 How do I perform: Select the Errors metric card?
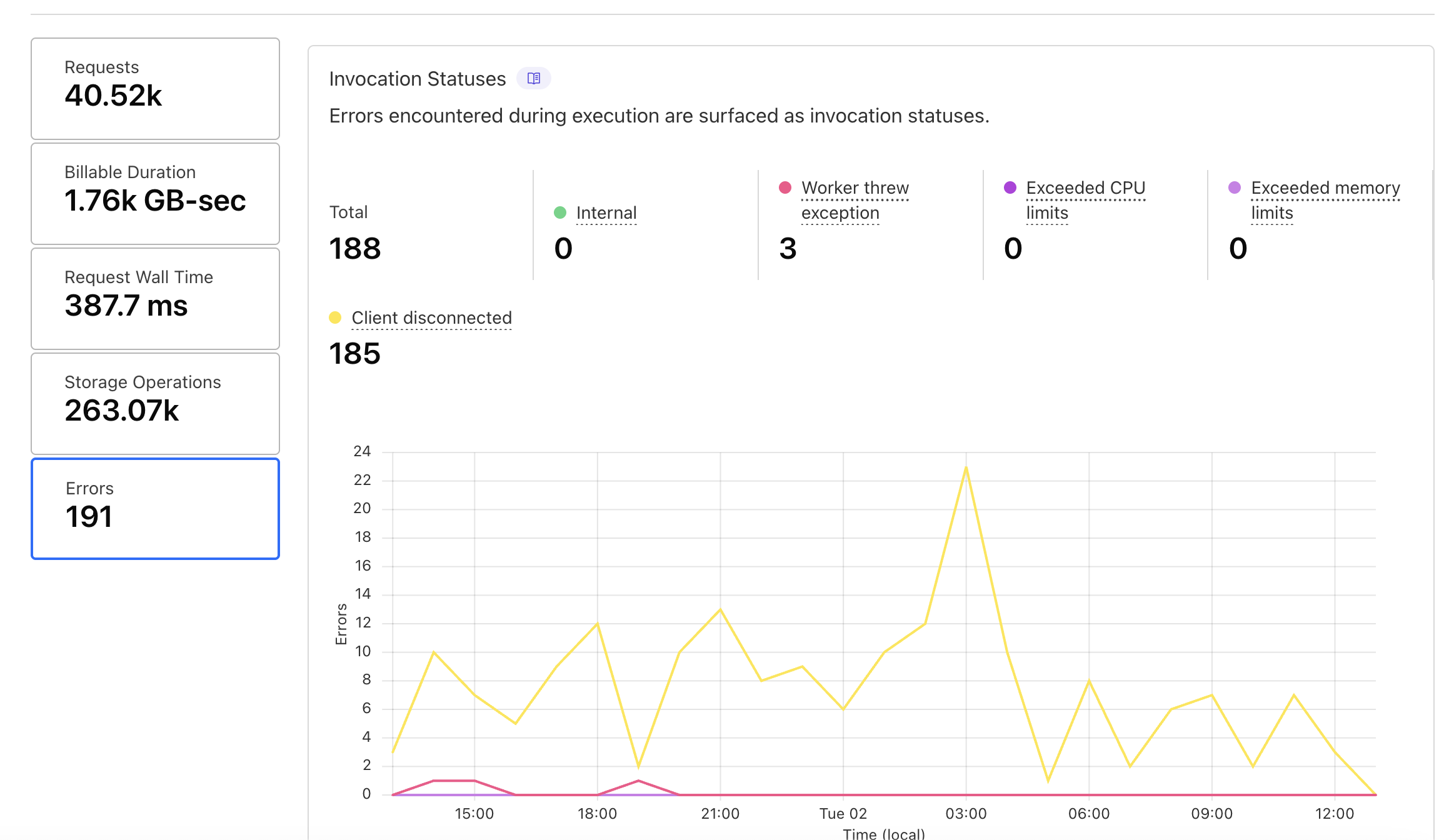(x=155, y=508)
